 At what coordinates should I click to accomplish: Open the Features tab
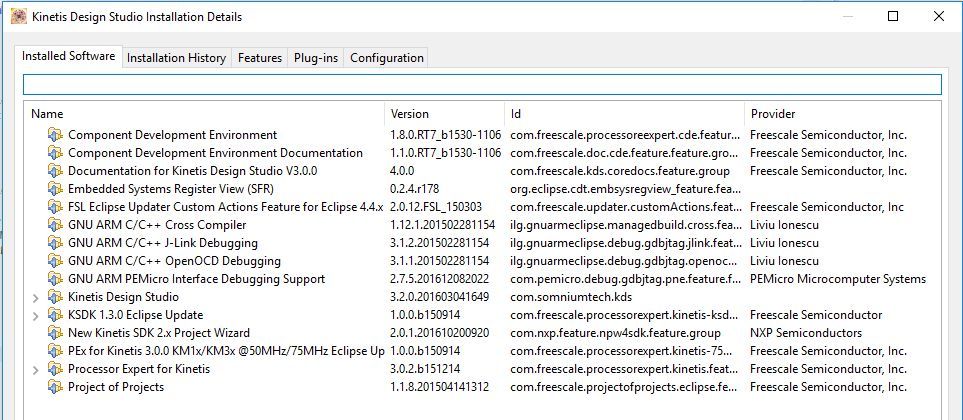point(259,58)
